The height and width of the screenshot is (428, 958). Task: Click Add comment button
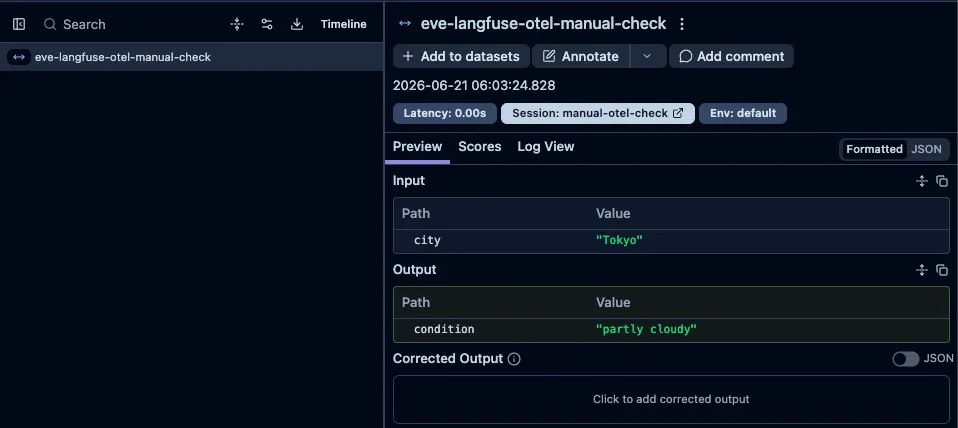[731, 56]
